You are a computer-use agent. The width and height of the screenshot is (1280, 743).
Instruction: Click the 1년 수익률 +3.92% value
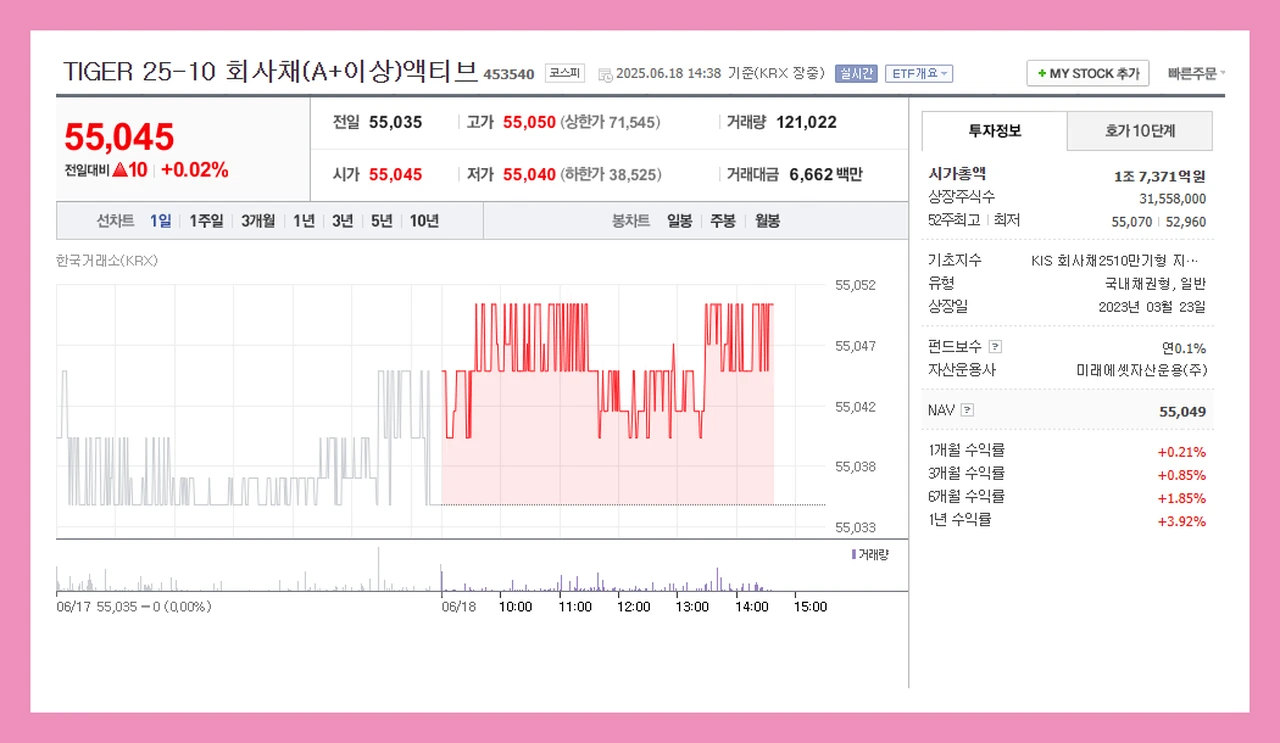(x=1181, y=521)
